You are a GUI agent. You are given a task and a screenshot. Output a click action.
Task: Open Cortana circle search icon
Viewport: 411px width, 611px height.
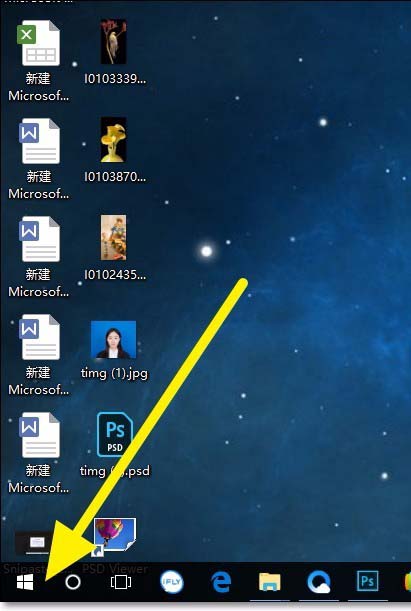(x=73, y=583)
